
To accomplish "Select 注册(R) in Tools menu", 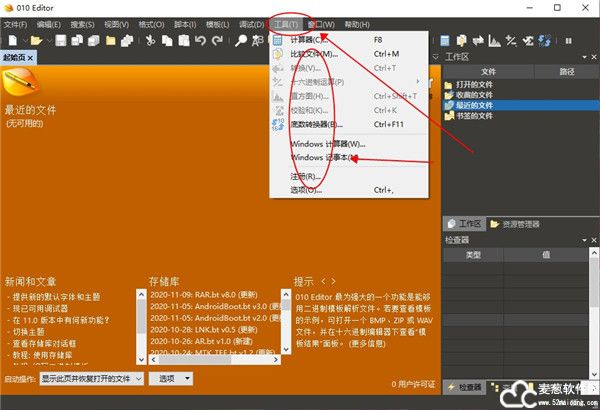I will [x=349, y=176].
